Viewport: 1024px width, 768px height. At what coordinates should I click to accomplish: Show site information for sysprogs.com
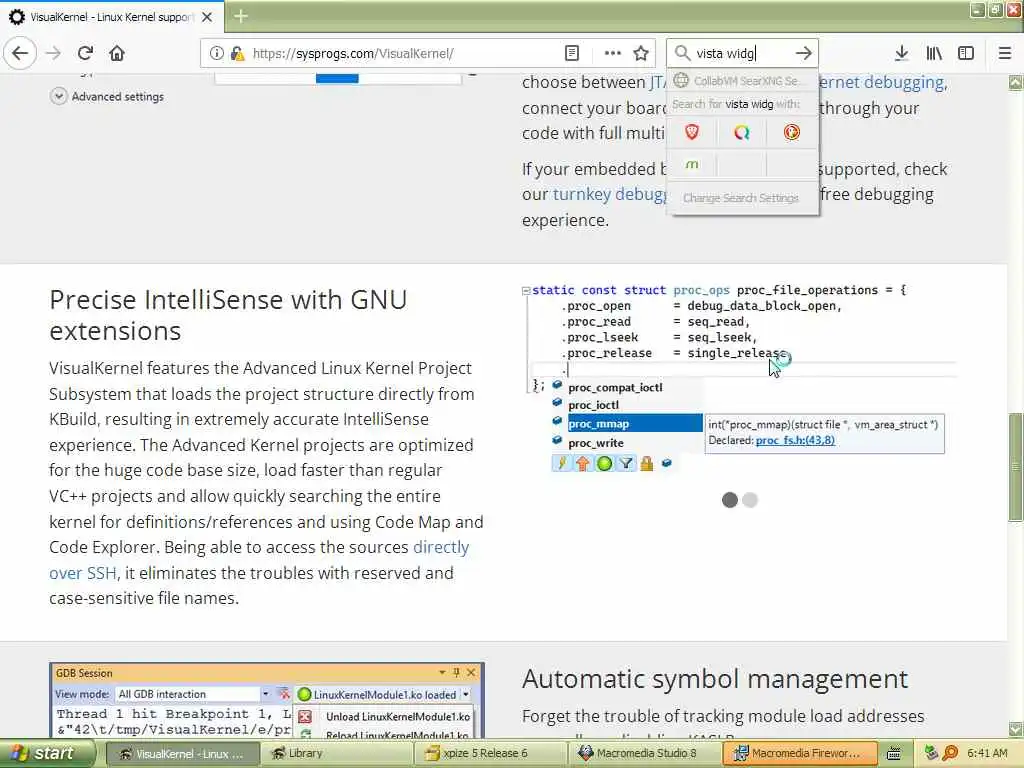pyautogui.click(x=216, y=53)
